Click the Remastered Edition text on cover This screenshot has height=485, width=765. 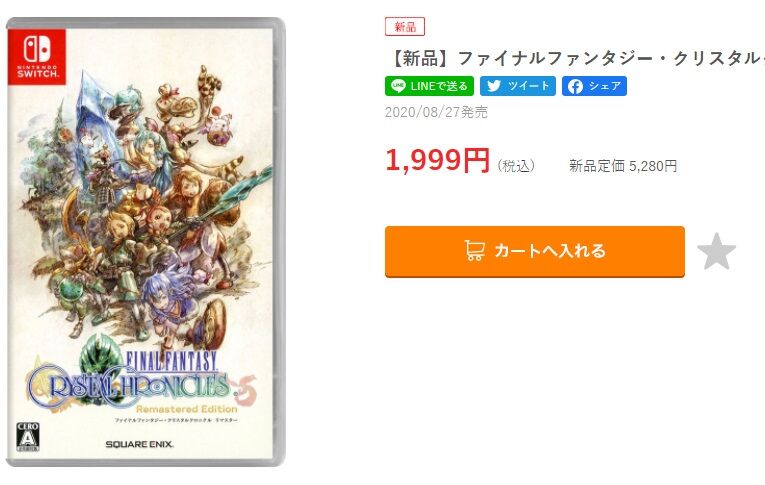(187, 409)
